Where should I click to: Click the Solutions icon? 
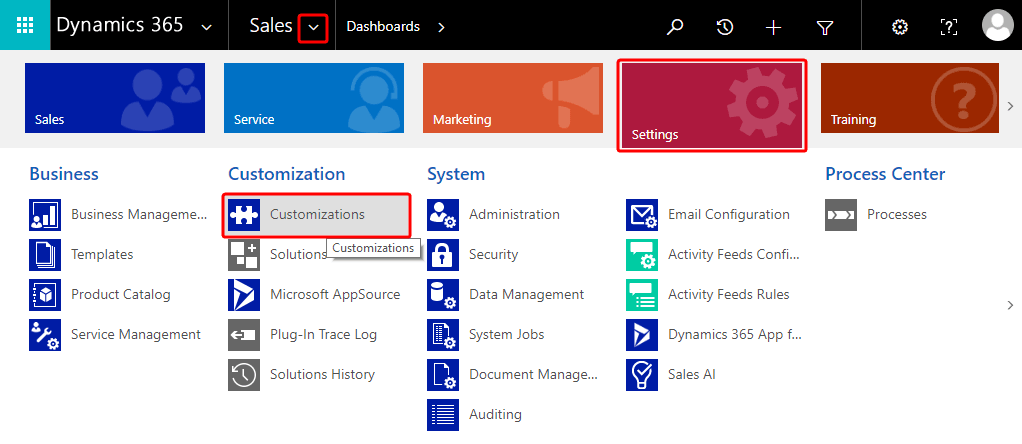(x=244, y=254)
